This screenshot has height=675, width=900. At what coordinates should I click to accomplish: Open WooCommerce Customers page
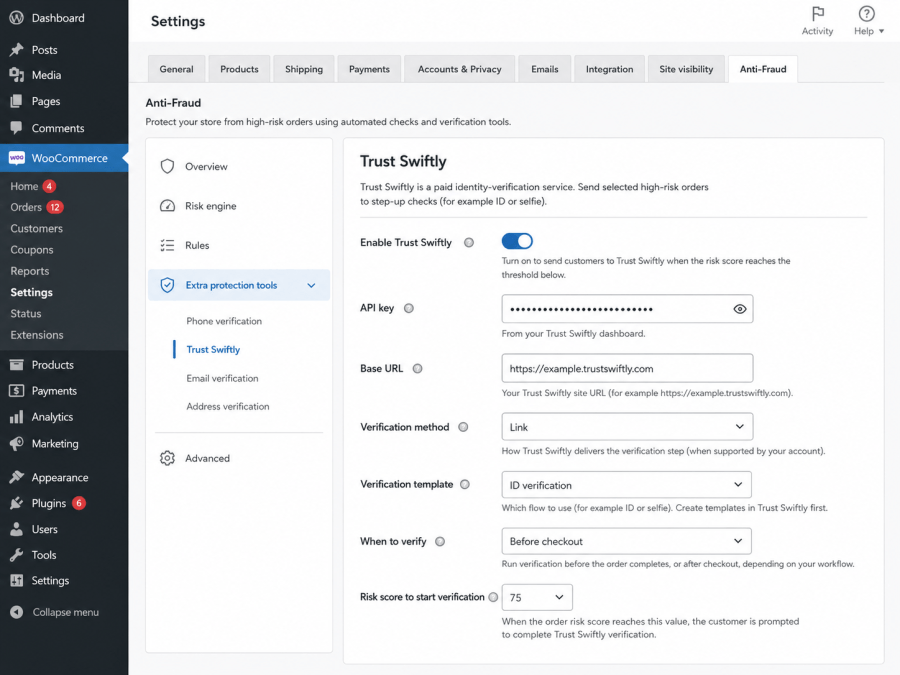36,228
